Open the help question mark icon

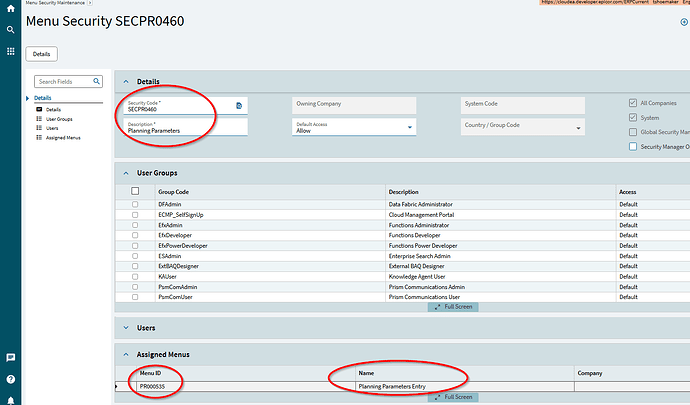coord(10,379)
